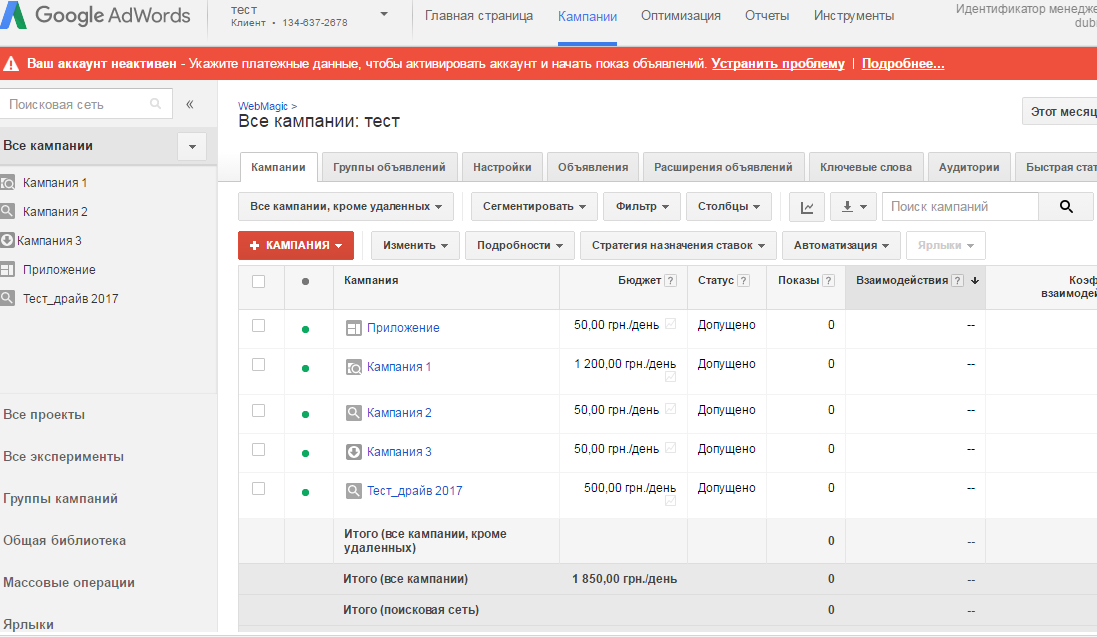Image resolution: width=1097 pixels, height=637 pixels.
Task: Select Тест_драйв 2017 in the sidebar
Action: (70, 299)
